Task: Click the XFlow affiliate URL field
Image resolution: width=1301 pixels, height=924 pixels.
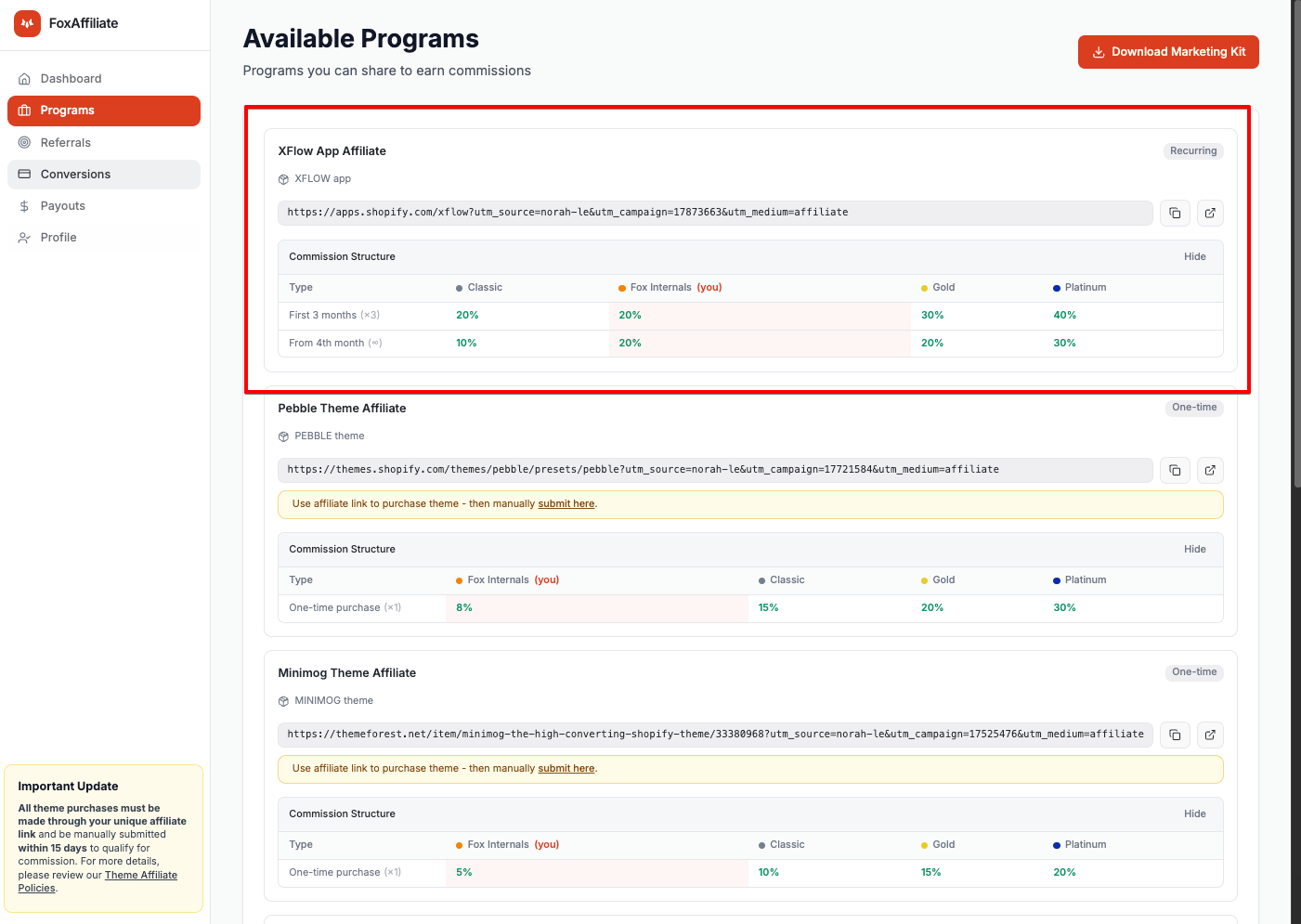Action: point(715,213)
